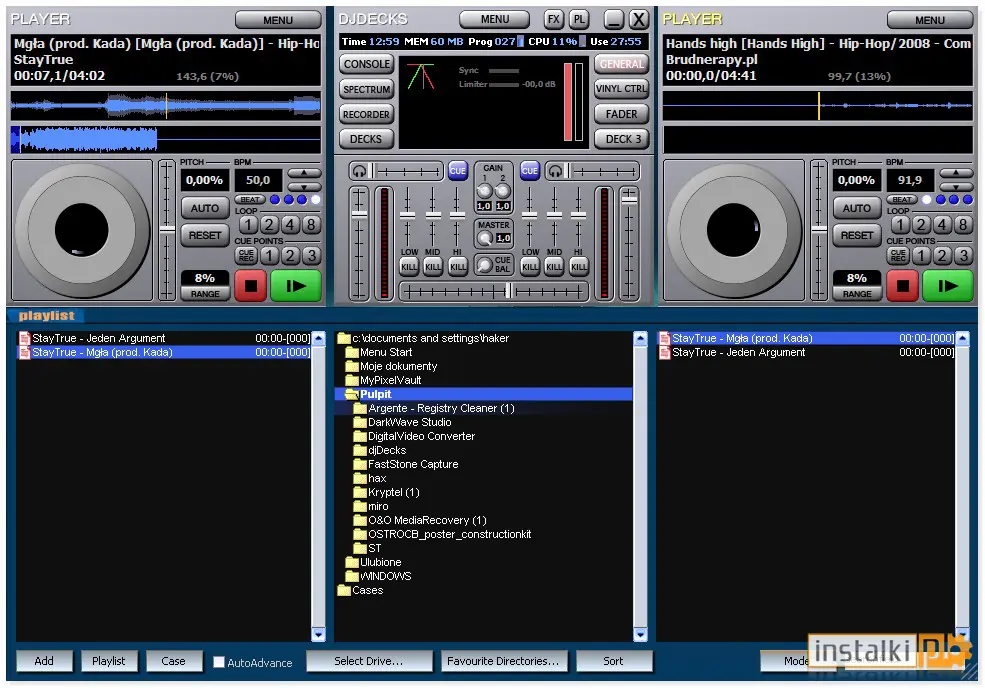Click the right deck jog wheel

click(734, 230)
